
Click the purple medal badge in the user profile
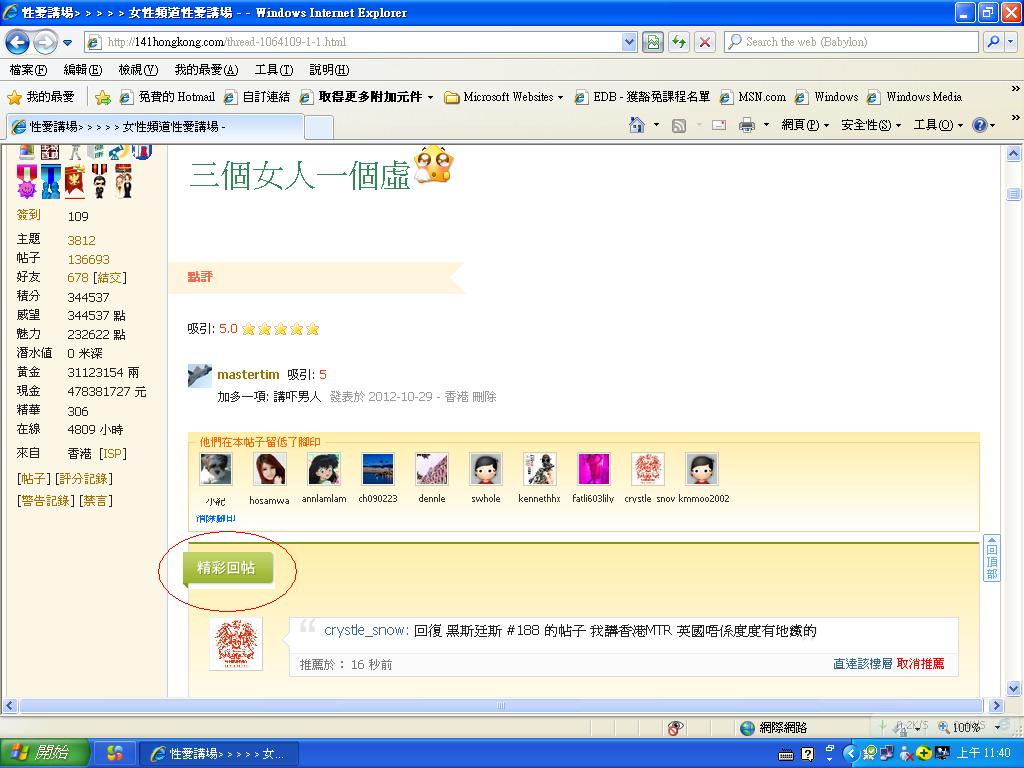[x=27, y=182]
